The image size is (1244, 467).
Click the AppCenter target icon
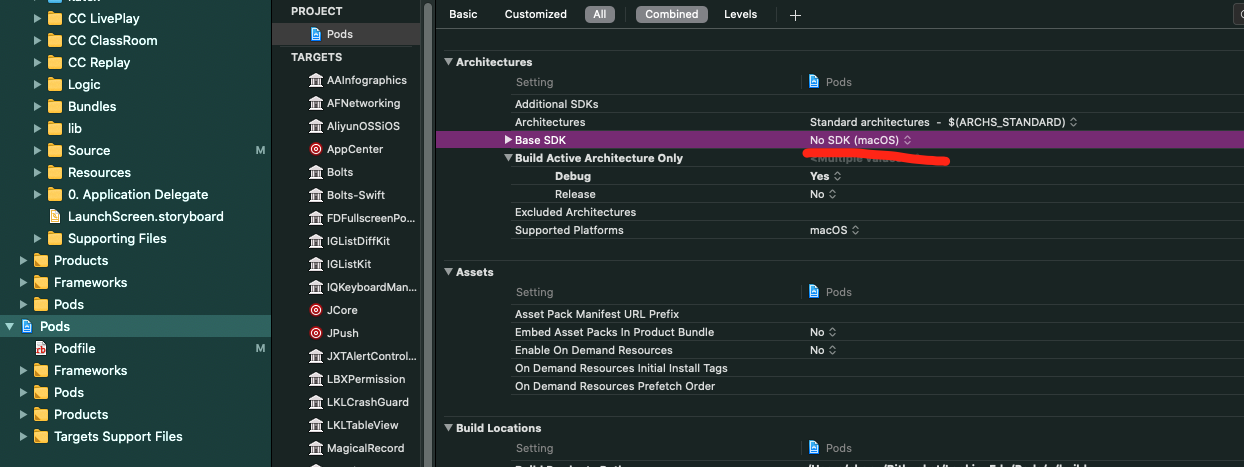[x=316, y=149]
